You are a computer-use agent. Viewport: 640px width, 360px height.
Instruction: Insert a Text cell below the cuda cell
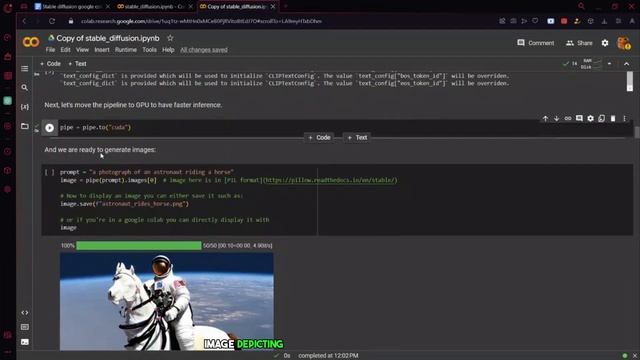click(x=357, y=138)
